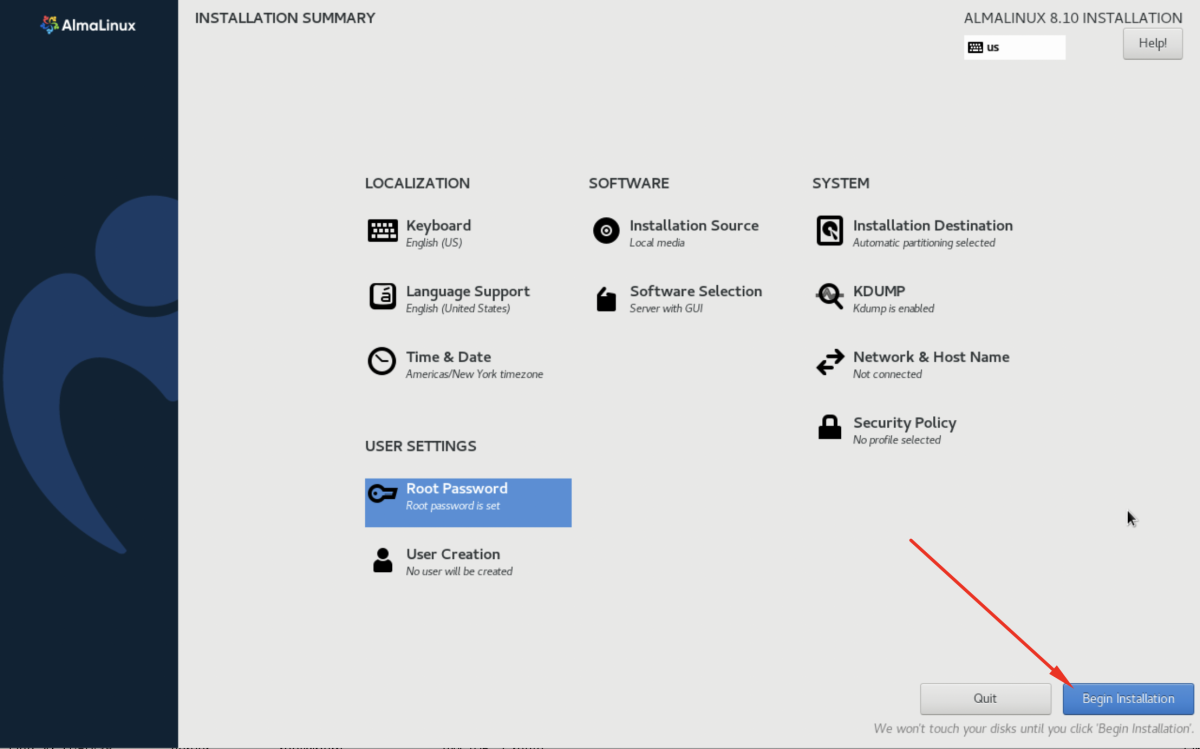Screen dimensions: 1200x749
Task: Open the Software Selection label
Action: click(x=695, y=291)
